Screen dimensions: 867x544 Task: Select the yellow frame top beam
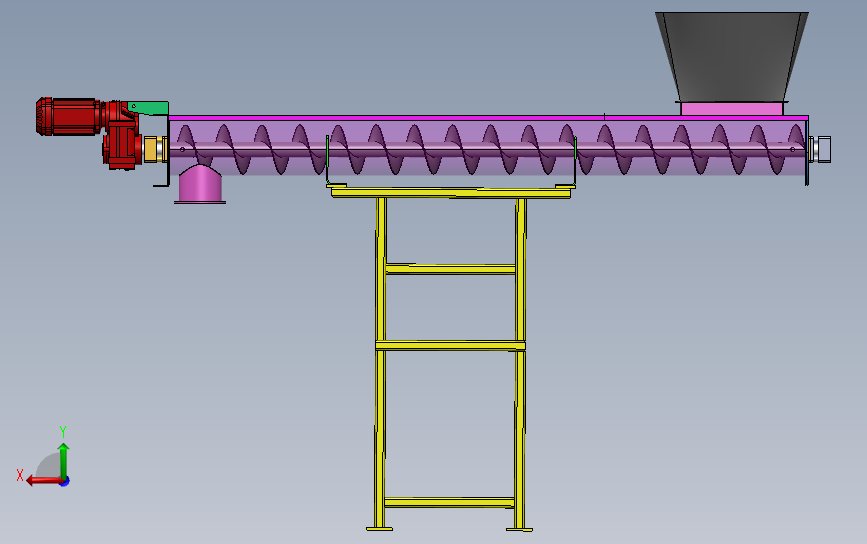(451, 192)
